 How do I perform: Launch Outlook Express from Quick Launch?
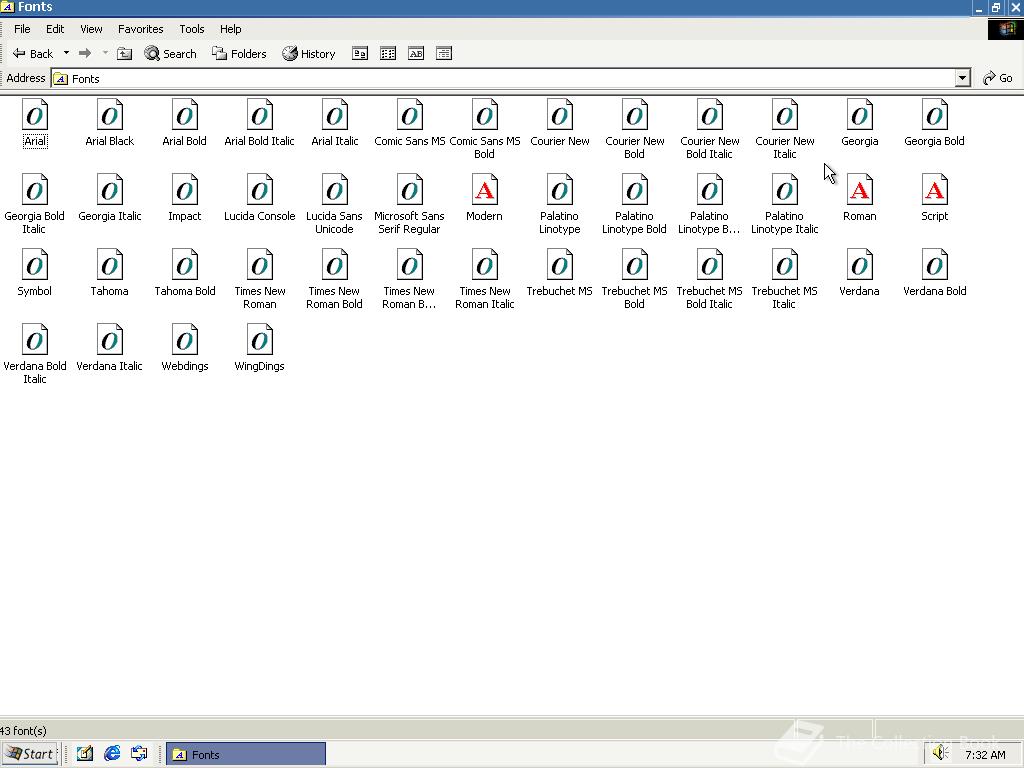pyautogui.click(x=139, y=754)
